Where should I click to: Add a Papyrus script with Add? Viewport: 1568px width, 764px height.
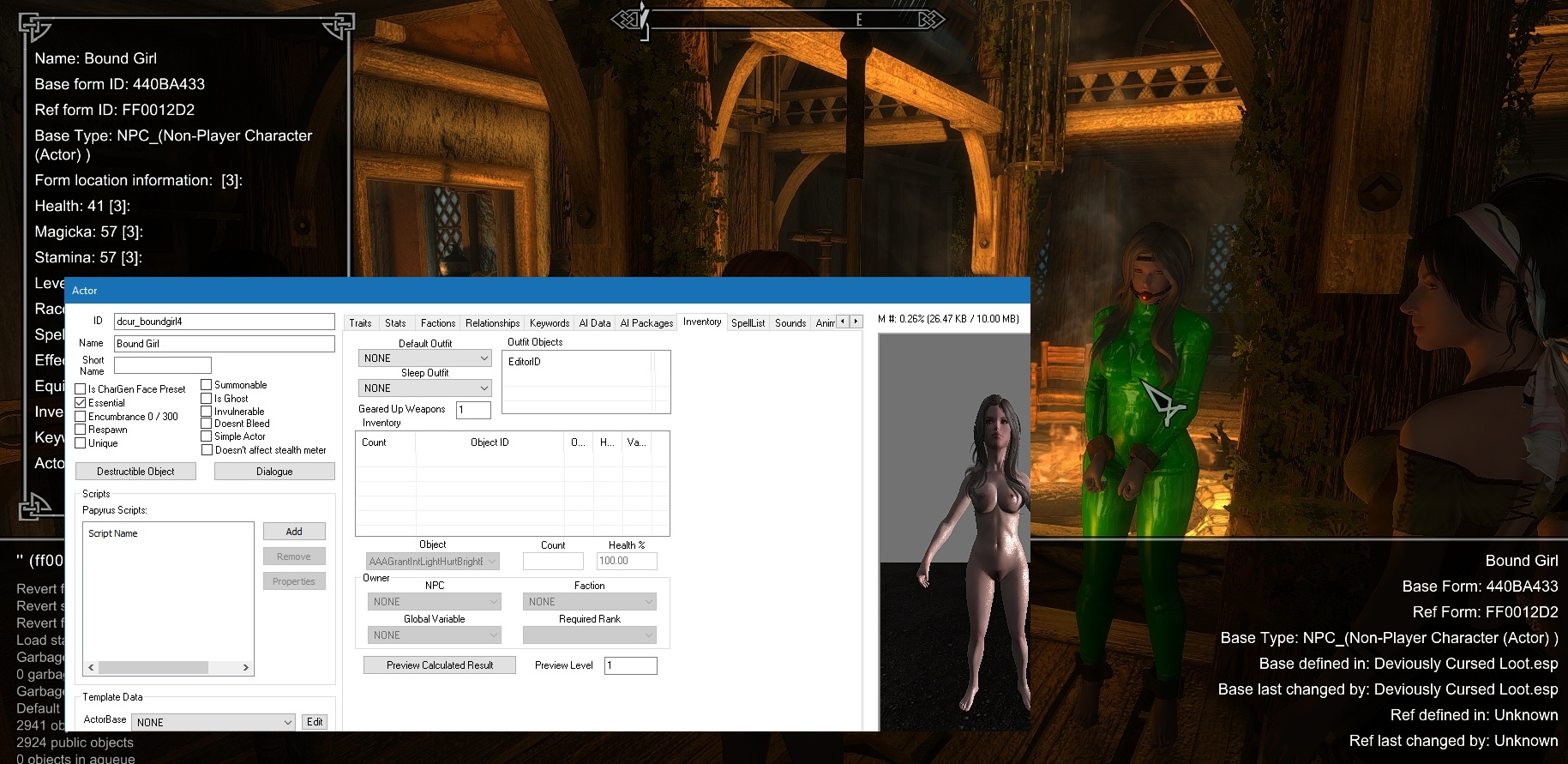pyautogui.click(x=294, y=532)
